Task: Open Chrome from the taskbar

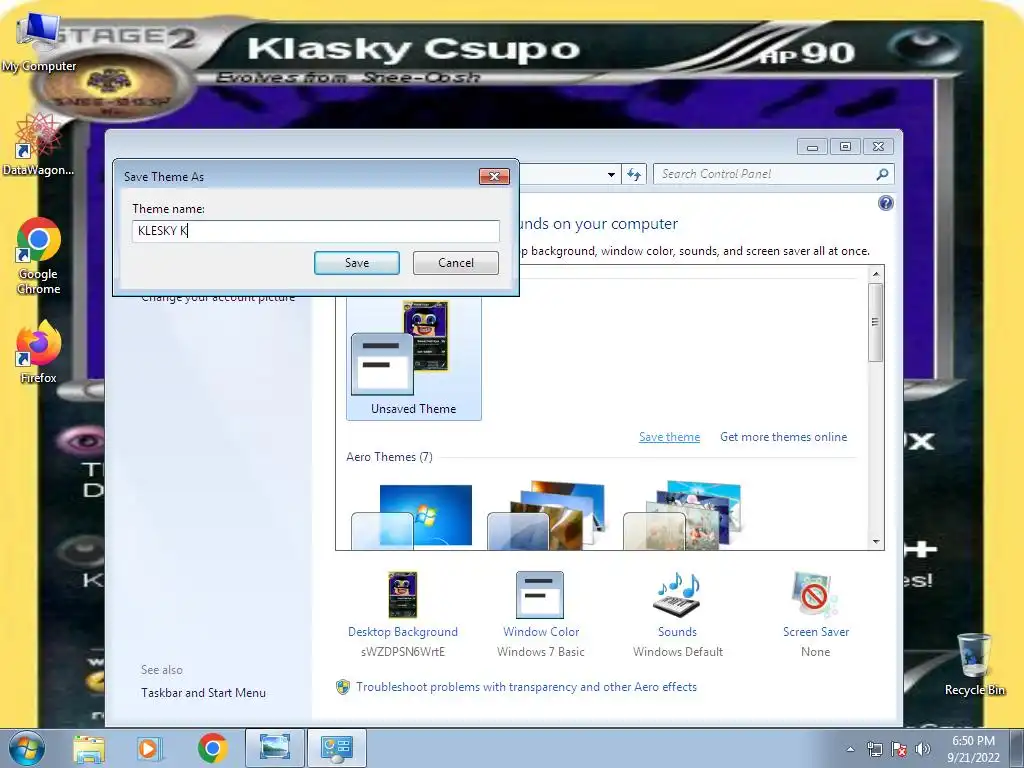Action: pos(212,748)
